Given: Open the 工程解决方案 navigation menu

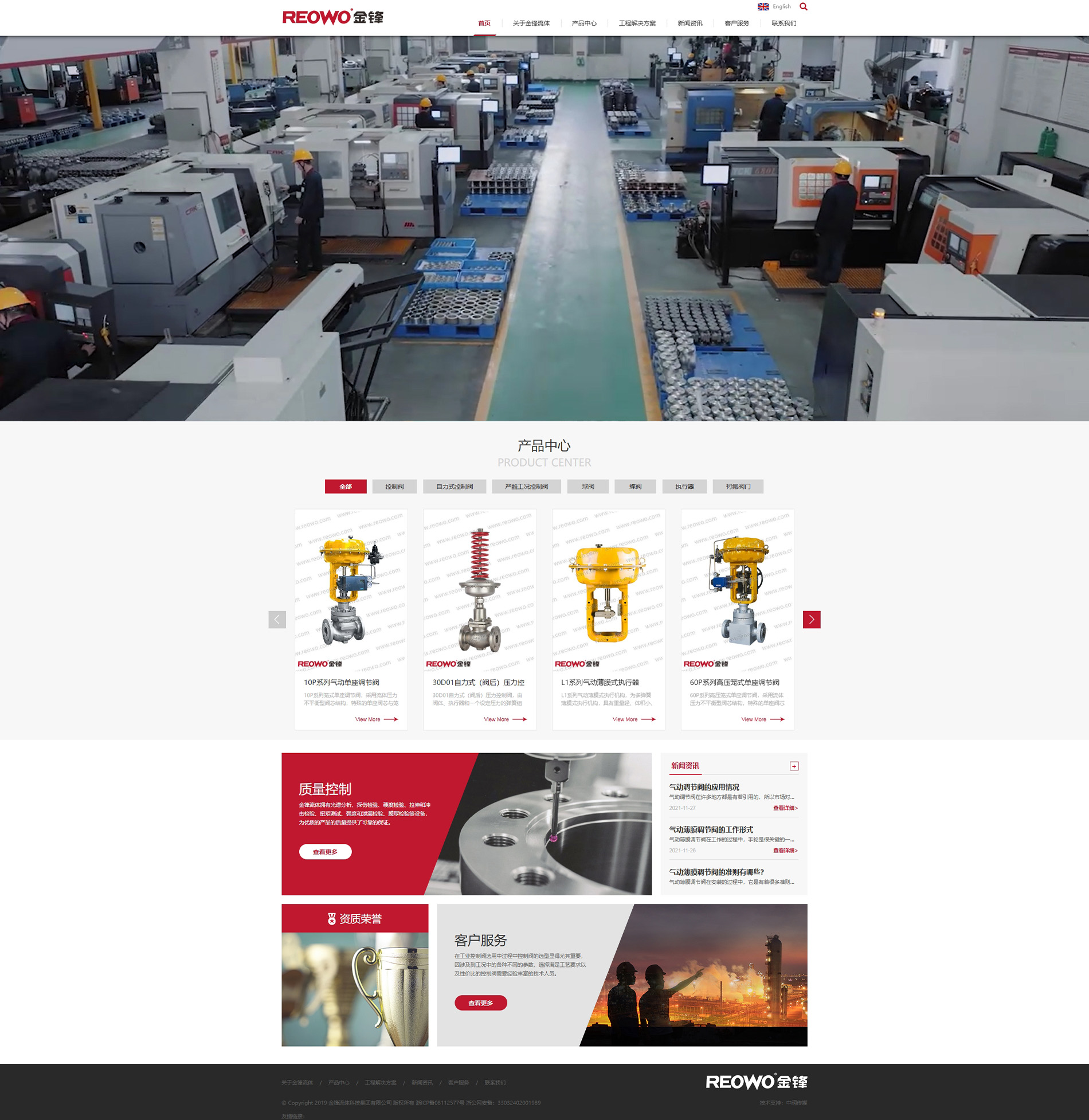Looking at the screenshot, I should click(x=637, y=24).
